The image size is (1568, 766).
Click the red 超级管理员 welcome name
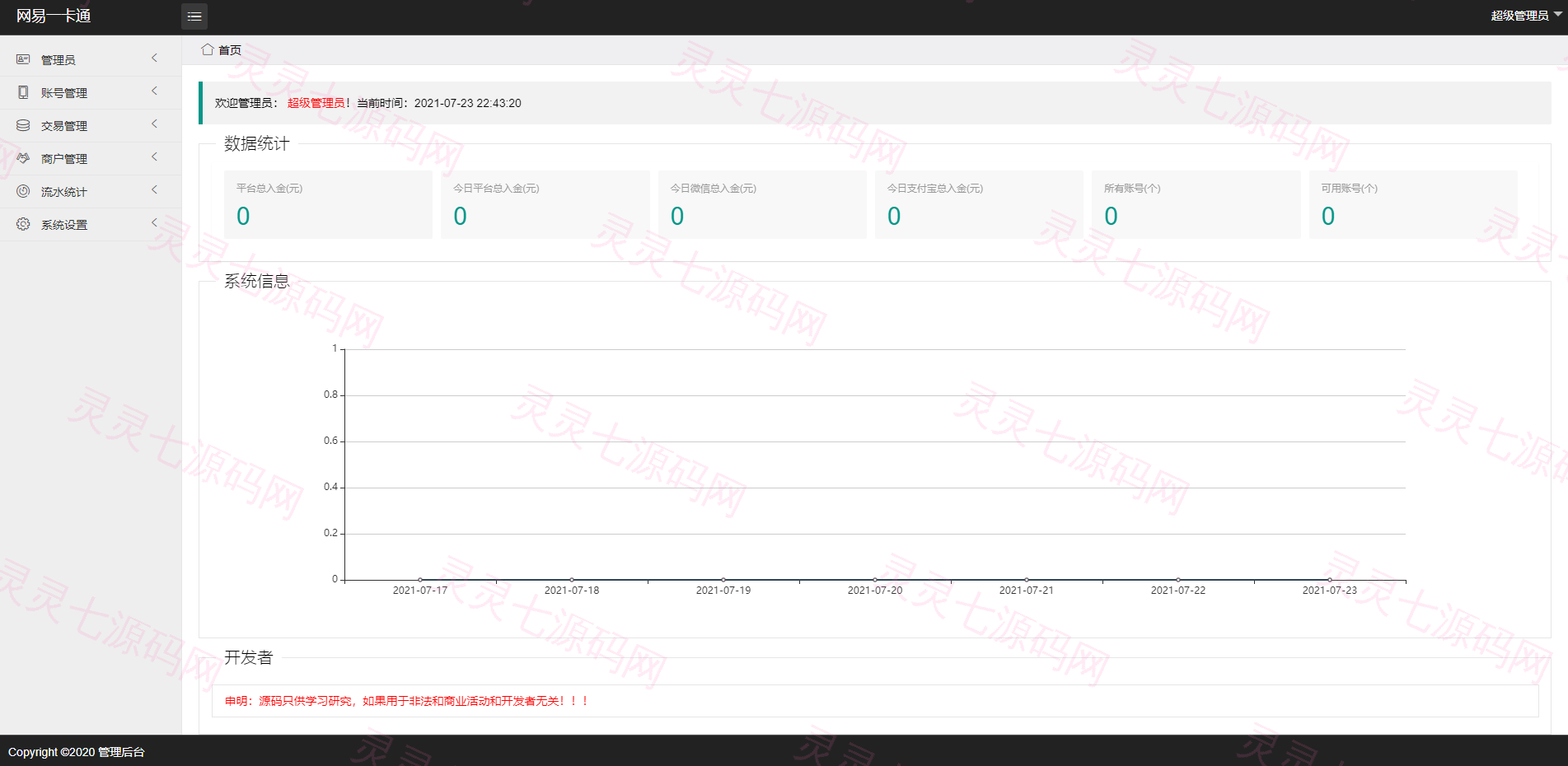pyautogui.click(x=316, y=103)
